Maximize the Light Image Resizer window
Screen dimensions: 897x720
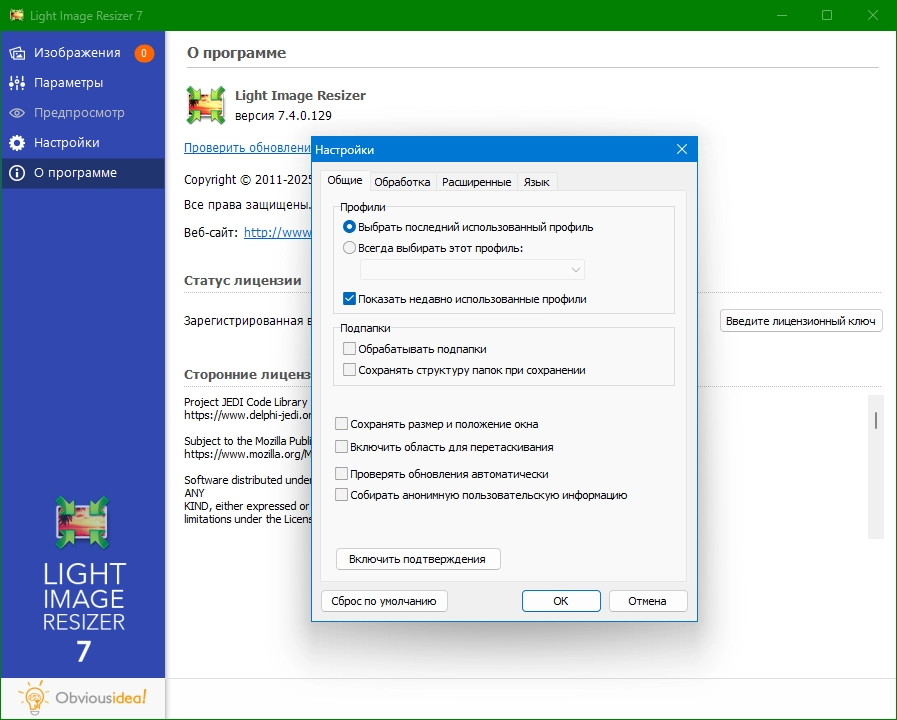tap(827, 15)
